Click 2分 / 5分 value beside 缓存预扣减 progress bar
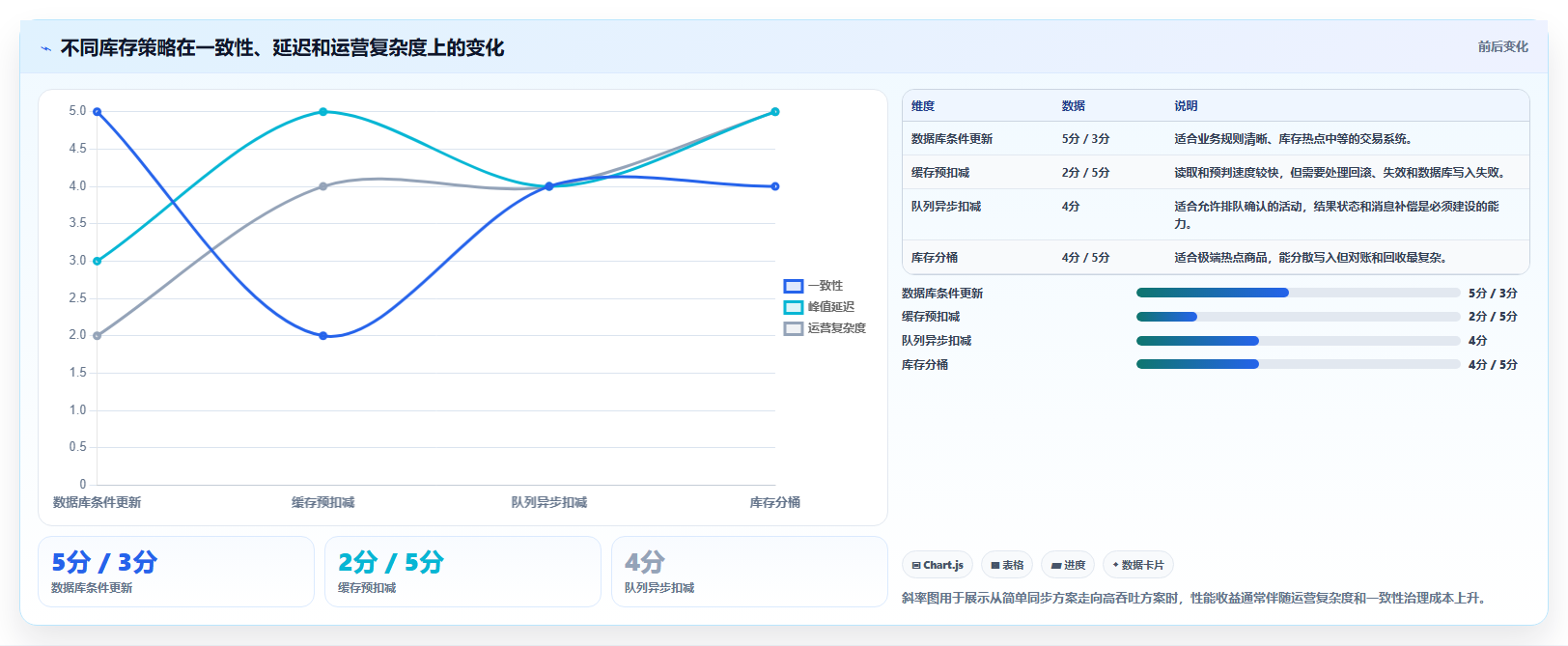This screenshot has height=646, width=1568. coord(1493,317)
